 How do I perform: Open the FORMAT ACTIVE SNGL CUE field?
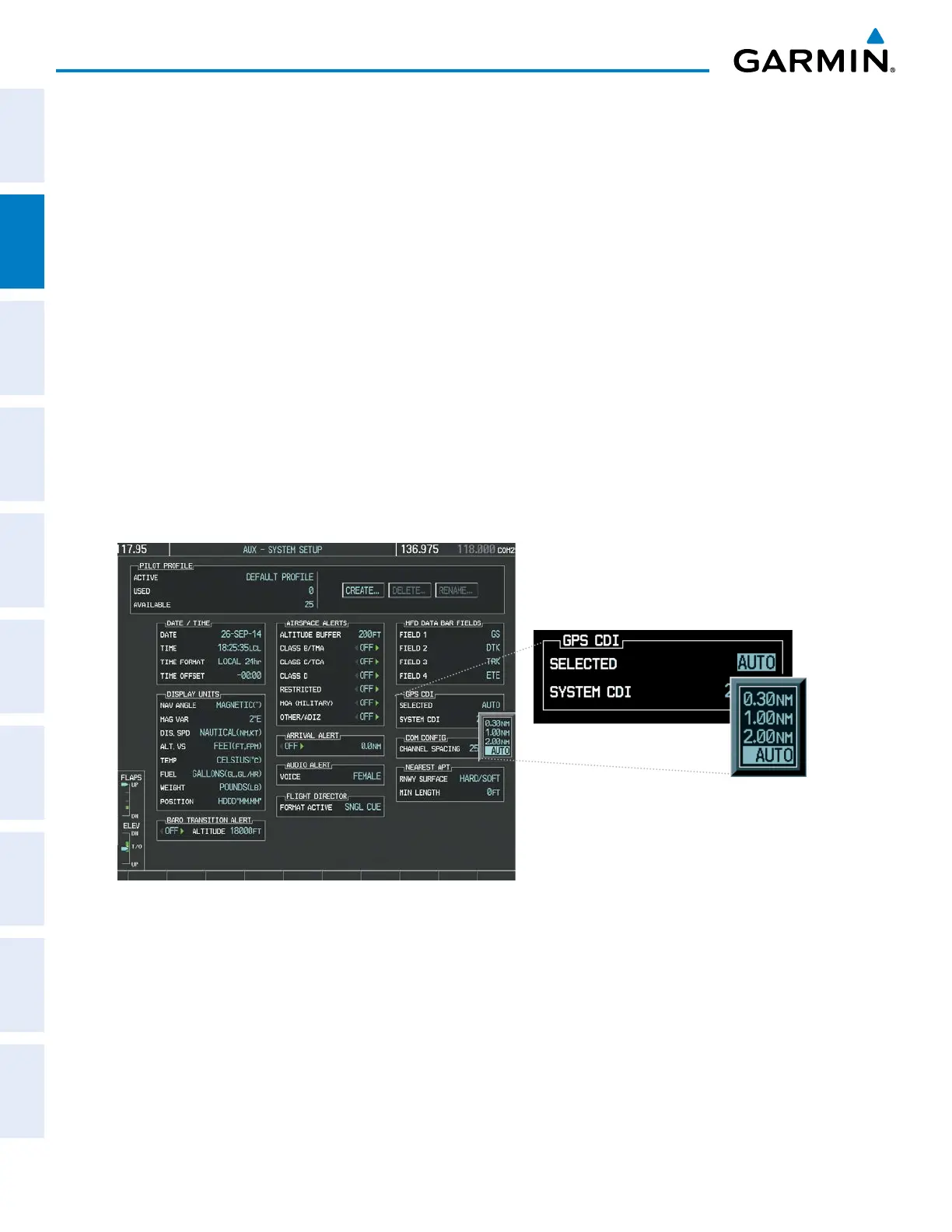(x=362, y=808)
